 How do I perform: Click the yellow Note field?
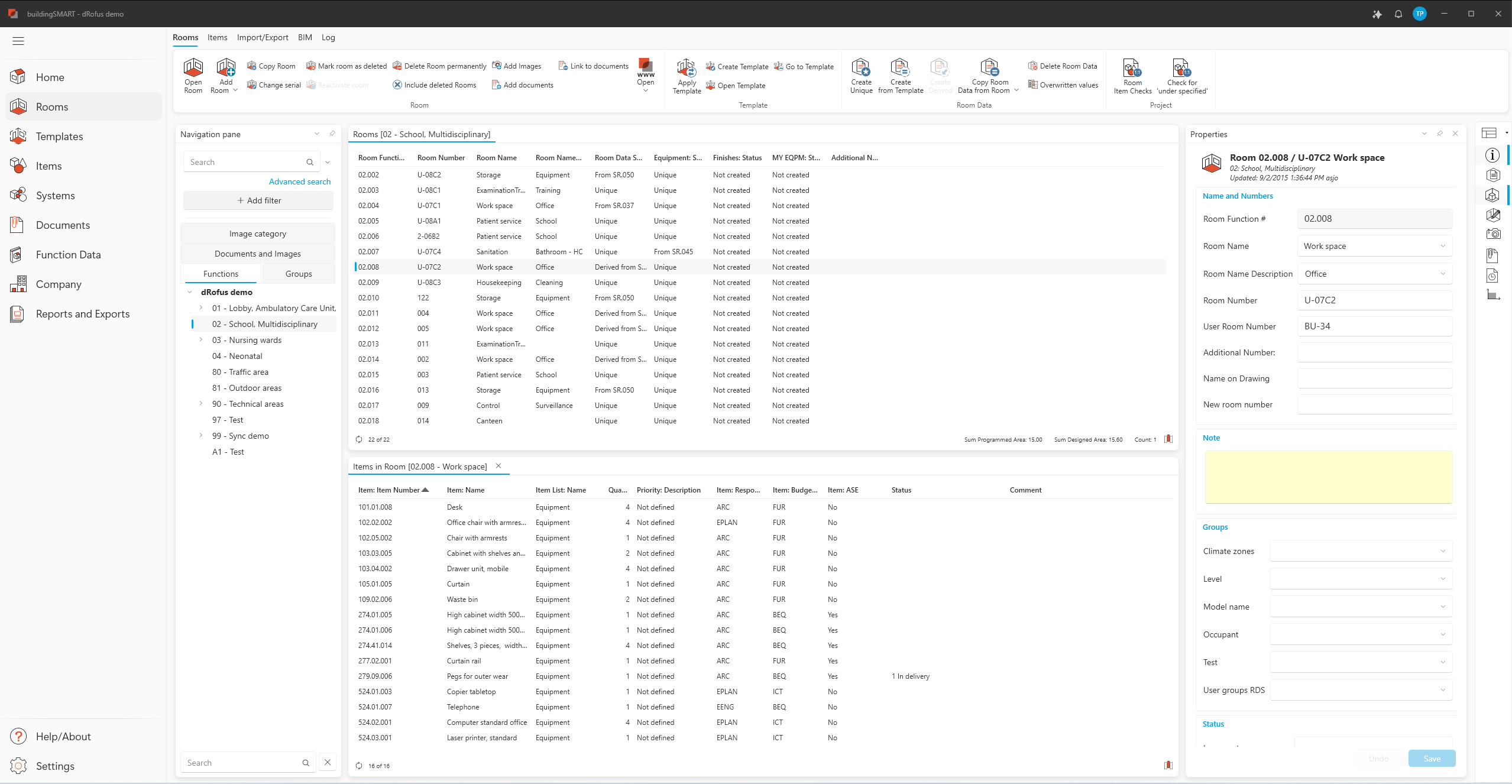(x=1329, y=477)
